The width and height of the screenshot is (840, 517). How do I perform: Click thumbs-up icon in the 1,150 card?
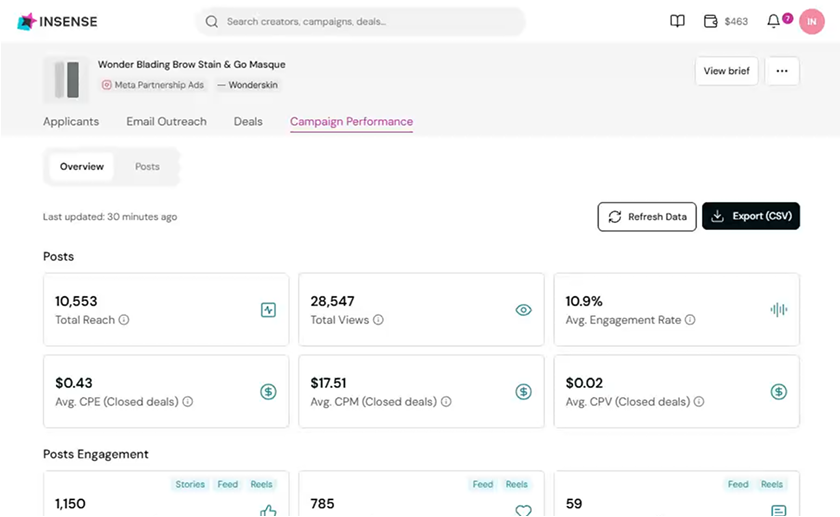coord(268,510)
